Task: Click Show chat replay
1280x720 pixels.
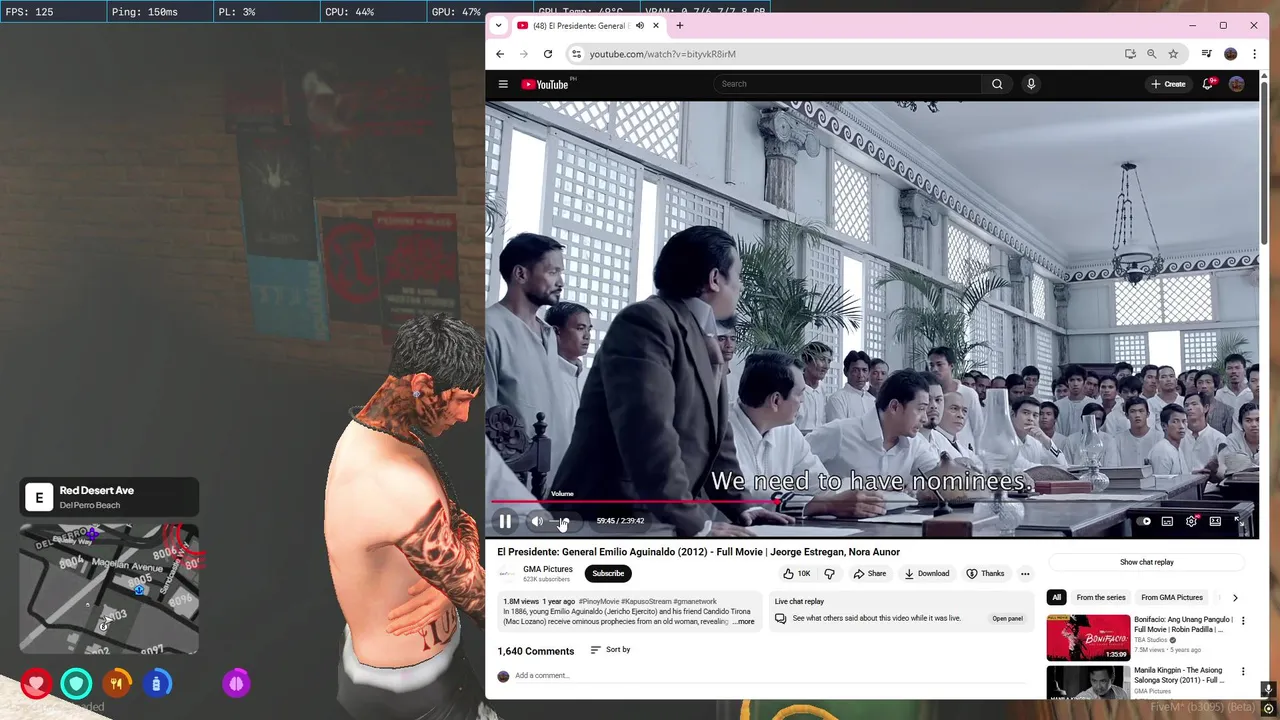Action: (x=1147, y=562)
